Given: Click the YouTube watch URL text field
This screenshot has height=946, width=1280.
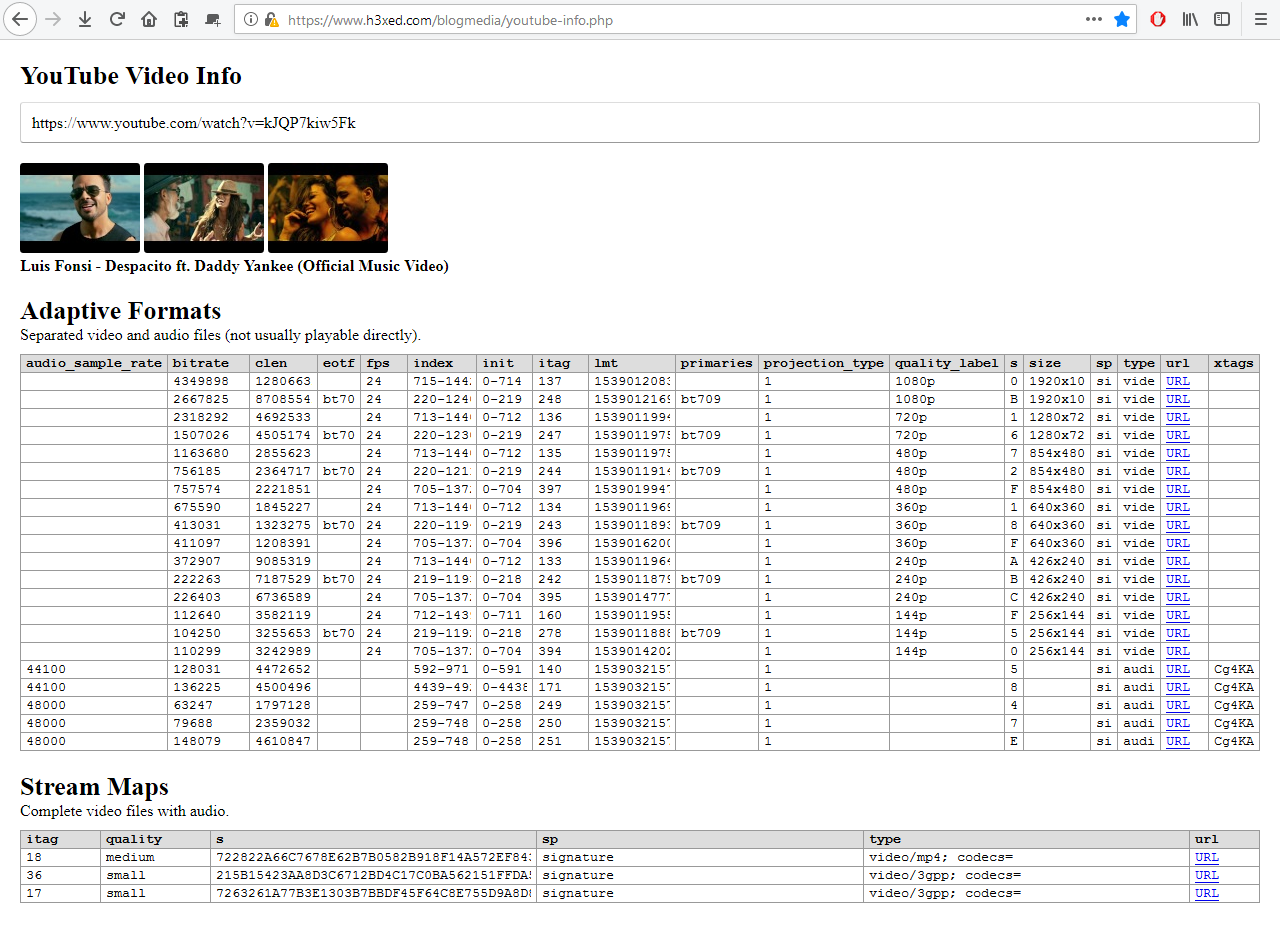Looking at the screenshot, I should 639,123.
